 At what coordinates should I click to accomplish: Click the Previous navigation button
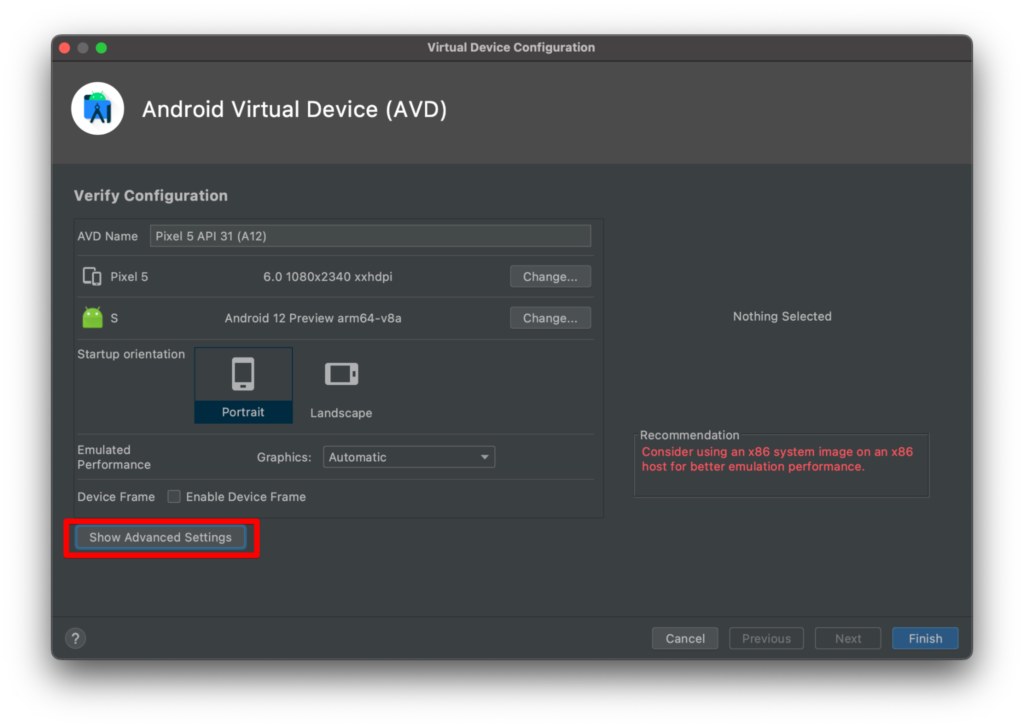click(x=766, y=638)
